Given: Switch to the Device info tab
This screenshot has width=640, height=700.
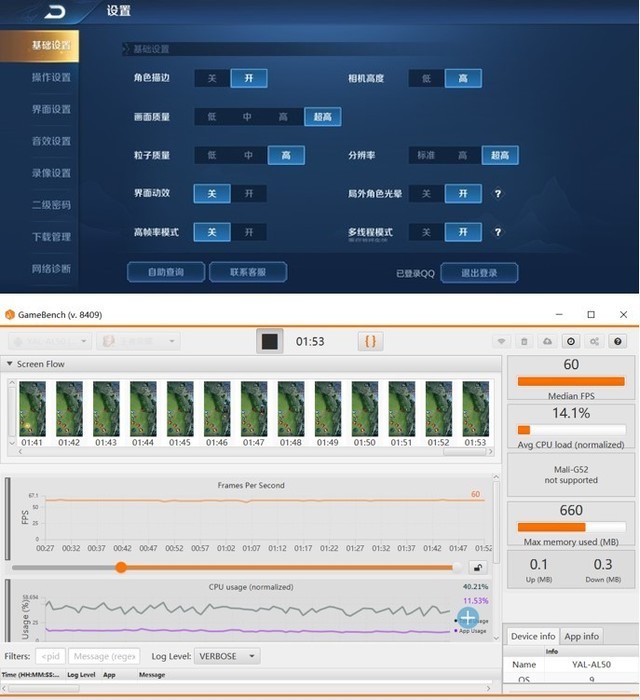Looking at the screenshot, I should pyautogui.click(x=533, y=636).
